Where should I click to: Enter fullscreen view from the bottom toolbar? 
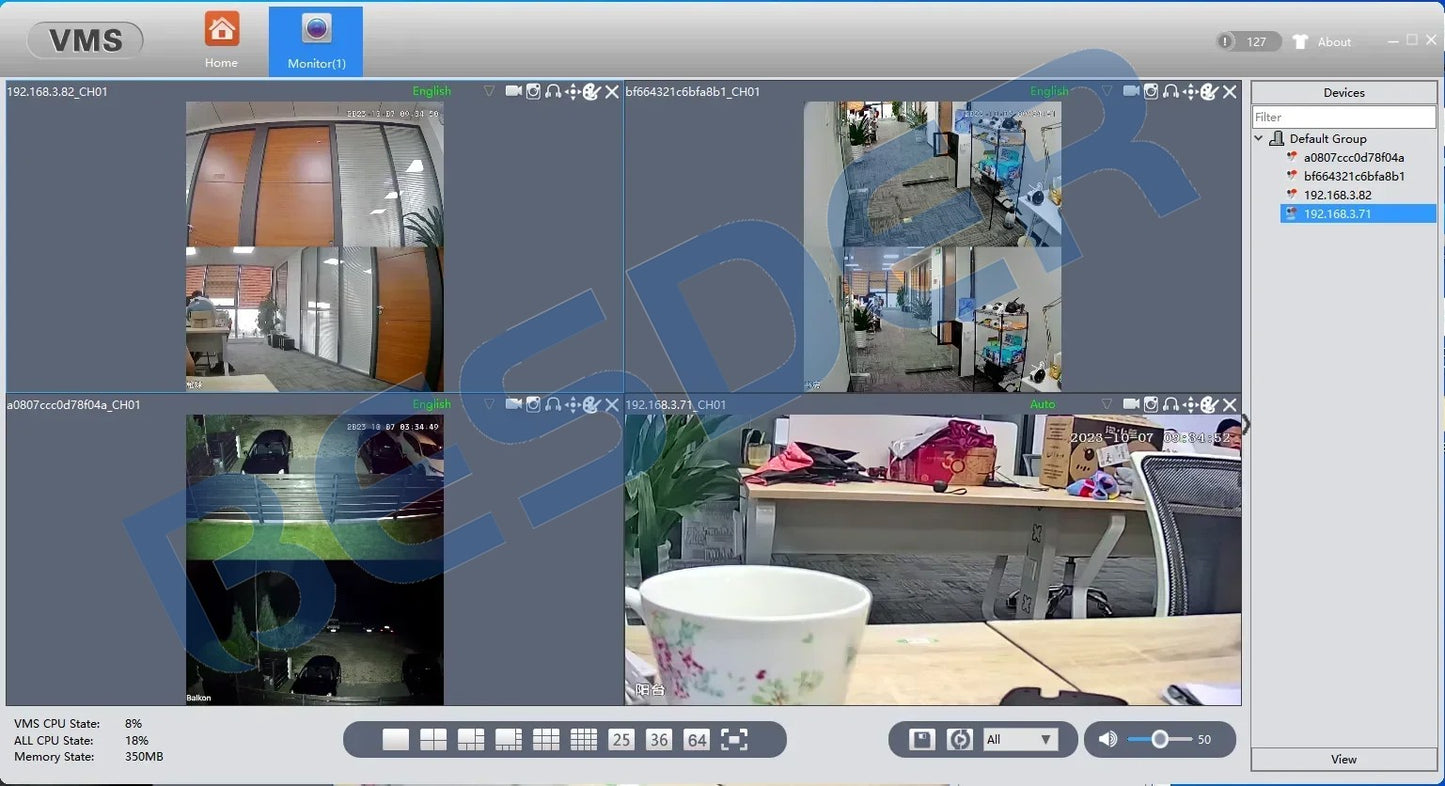coord(734,739)
